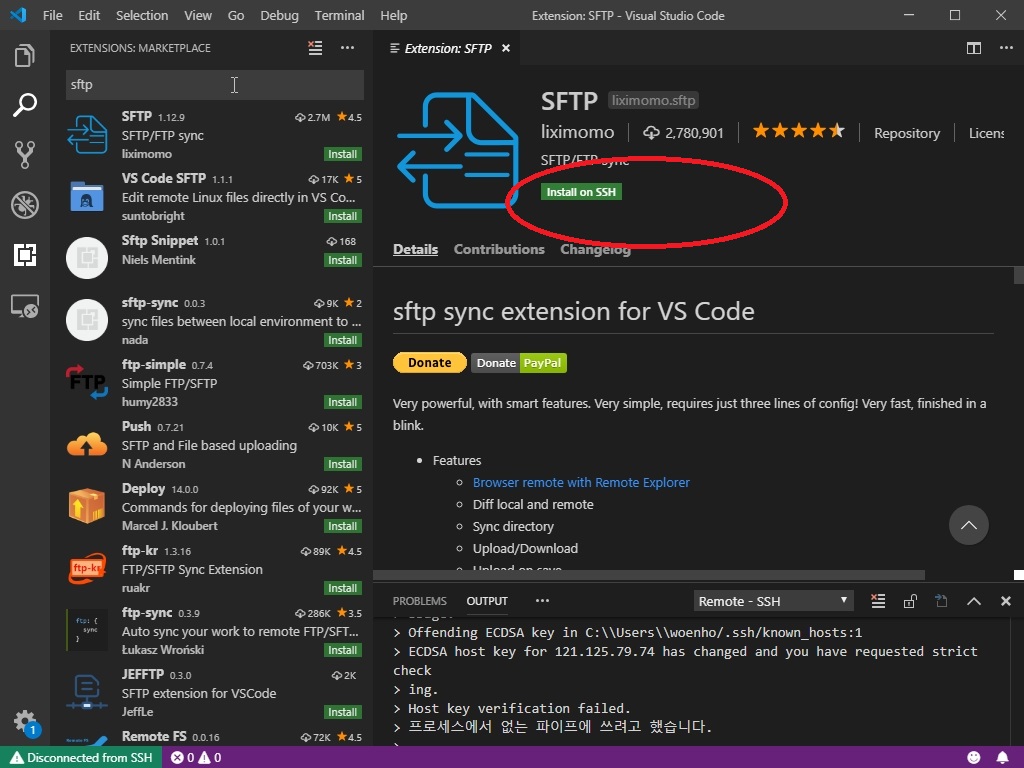Open the View menu

pos(198,15)
